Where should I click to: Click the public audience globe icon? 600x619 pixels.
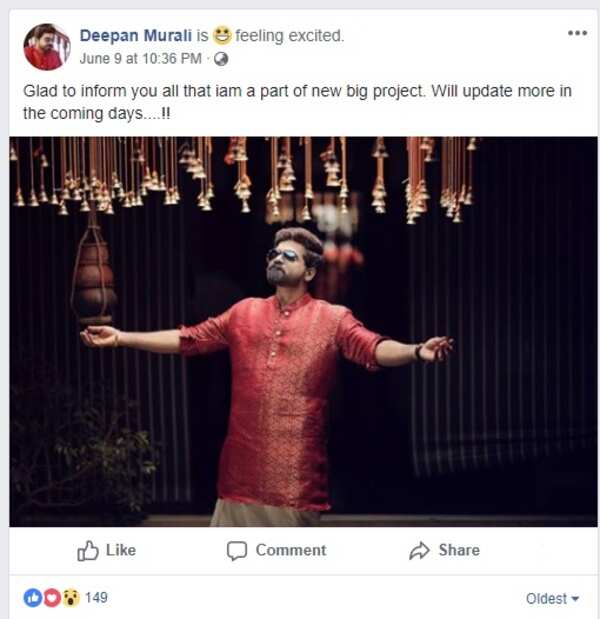pyautogui.click(x=221, y=58)
